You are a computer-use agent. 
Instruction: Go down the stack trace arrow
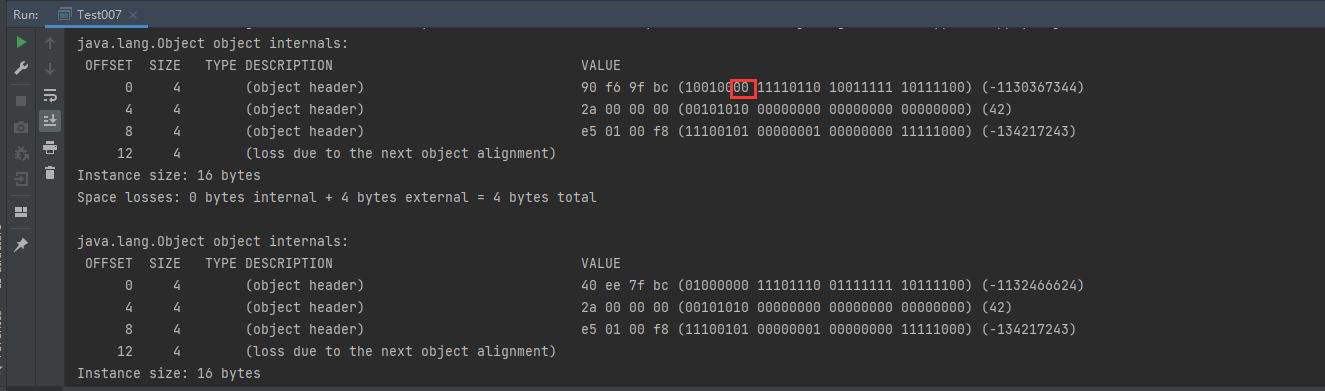pos(50,69)
